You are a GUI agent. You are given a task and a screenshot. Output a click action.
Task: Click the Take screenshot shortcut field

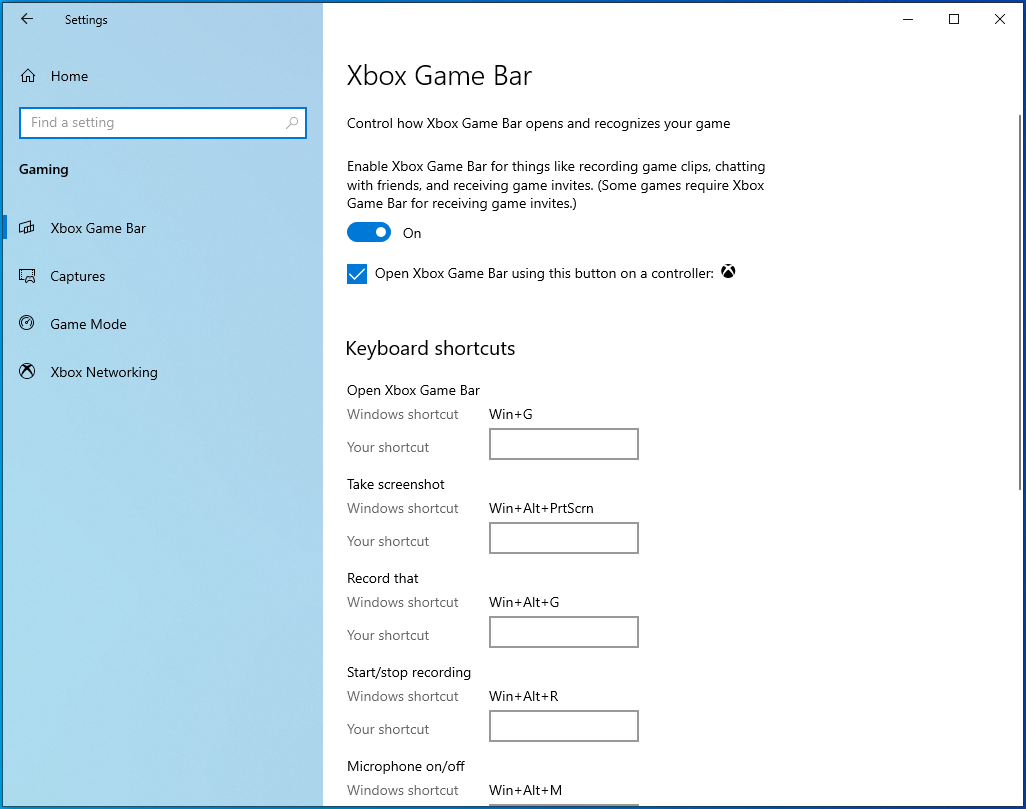pos(563,538)
